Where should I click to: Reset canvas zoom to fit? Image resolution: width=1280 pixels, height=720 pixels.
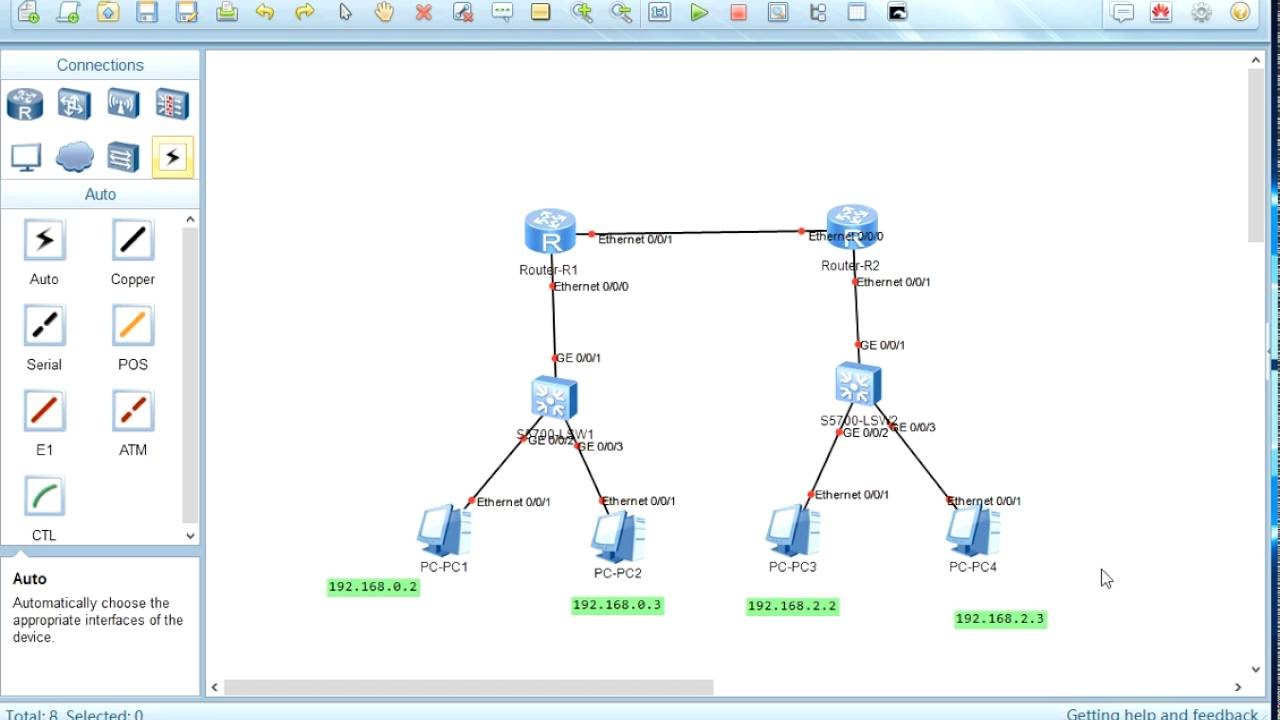(659, 12)
